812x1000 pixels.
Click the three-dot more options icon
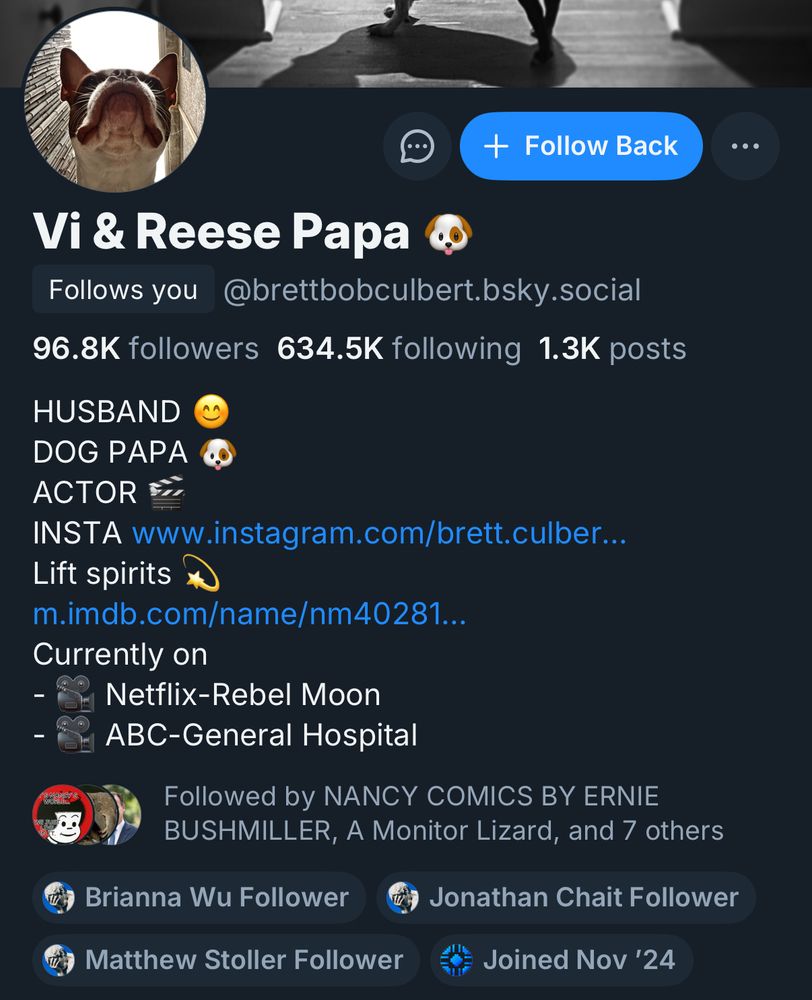(745, 146)
